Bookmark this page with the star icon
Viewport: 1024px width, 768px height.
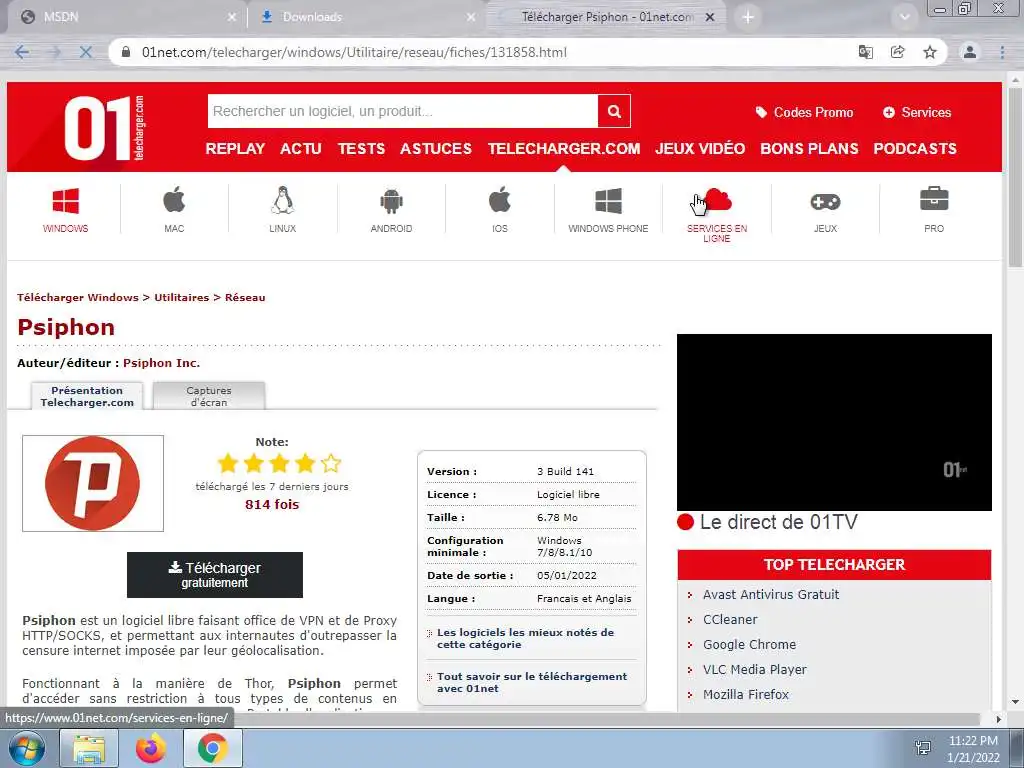tap(930, 52)
